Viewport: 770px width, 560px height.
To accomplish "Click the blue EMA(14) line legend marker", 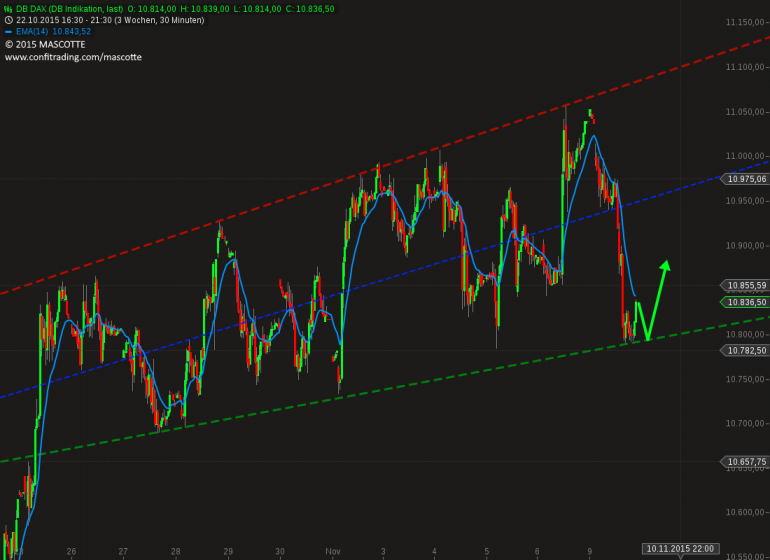I will tap(8, 32).
